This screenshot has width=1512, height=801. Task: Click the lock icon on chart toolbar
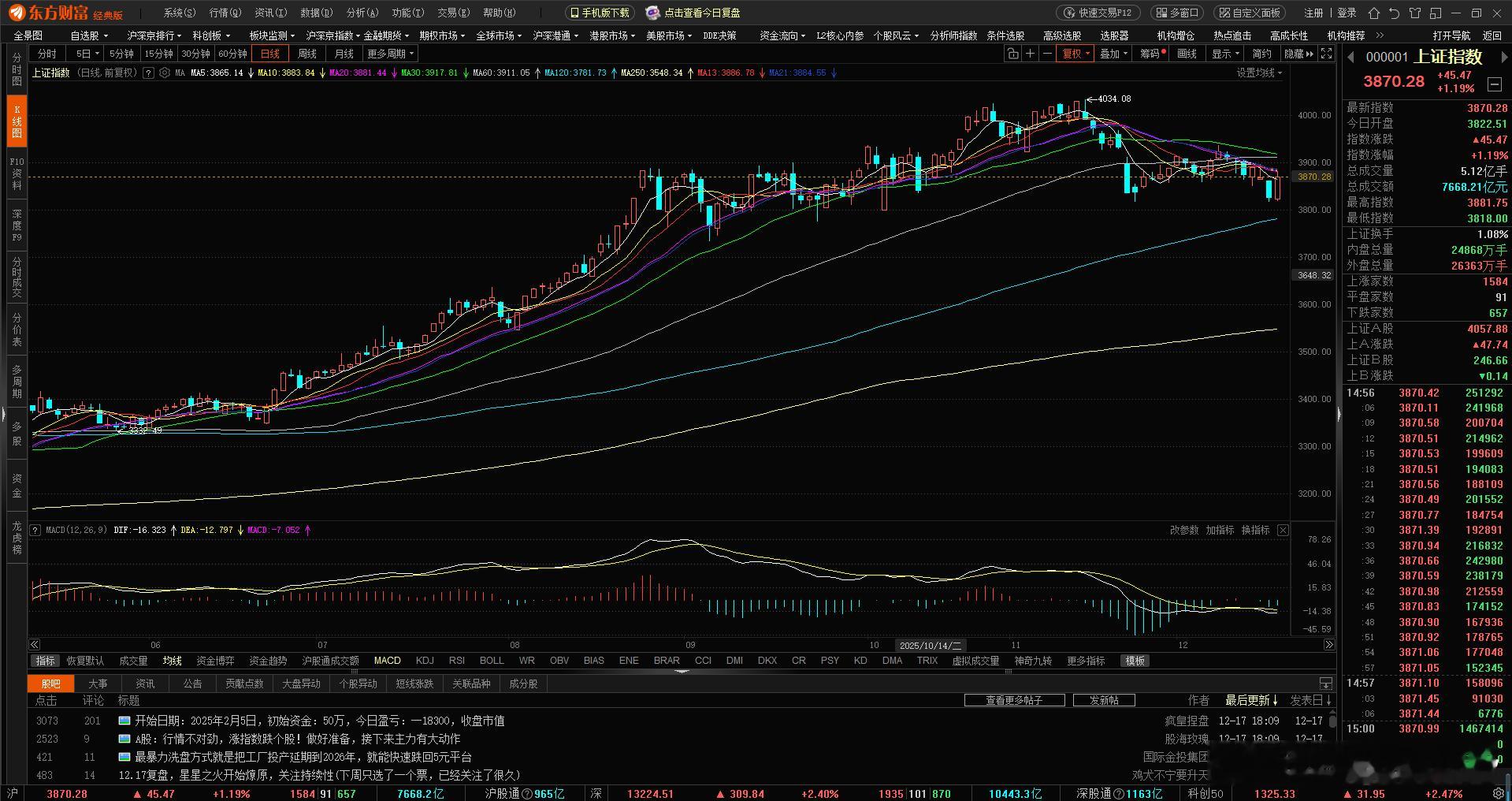pos(1012,54)
